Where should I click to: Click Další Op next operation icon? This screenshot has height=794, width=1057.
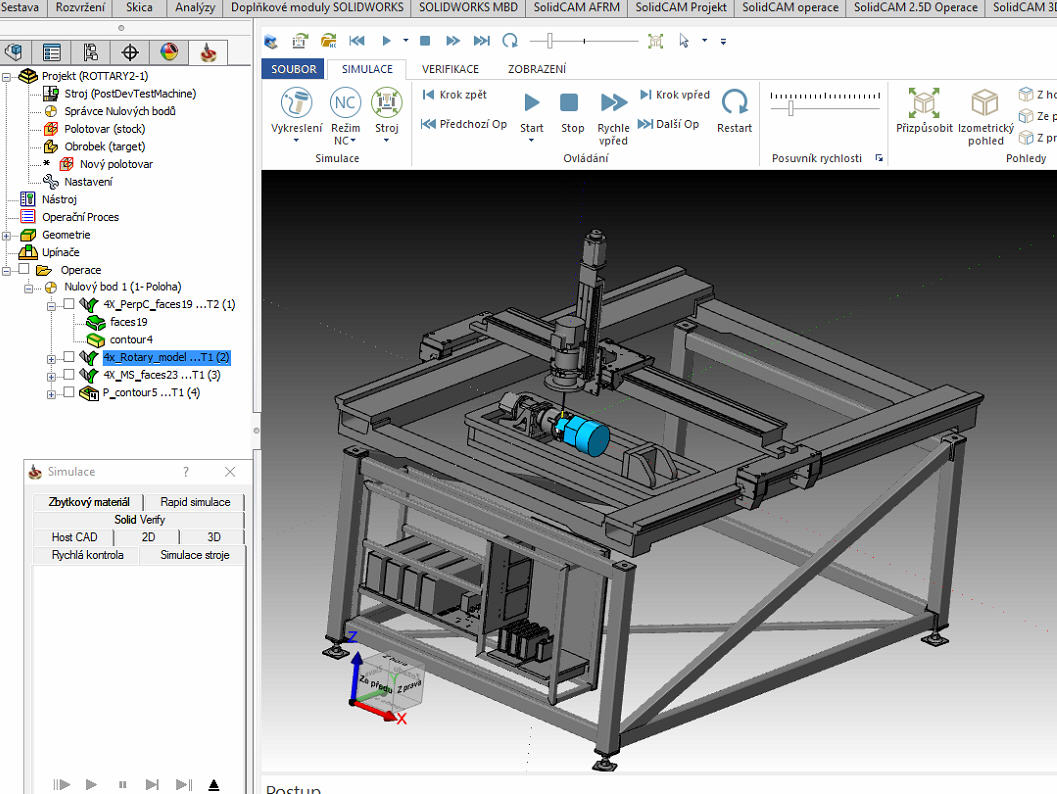[645, 124]
